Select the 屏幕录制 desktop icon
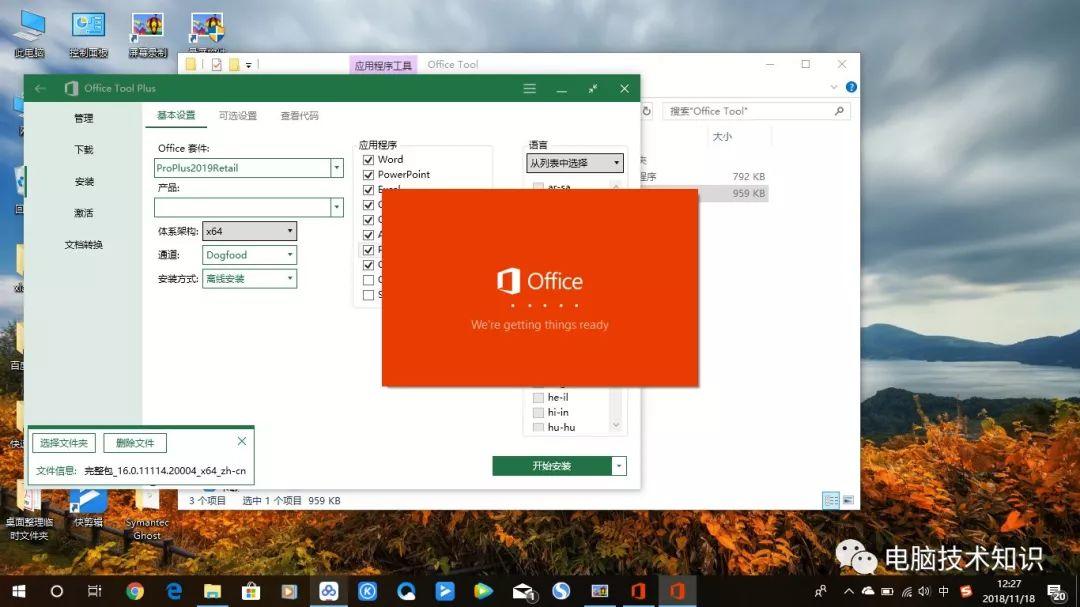 click(147, 33)
